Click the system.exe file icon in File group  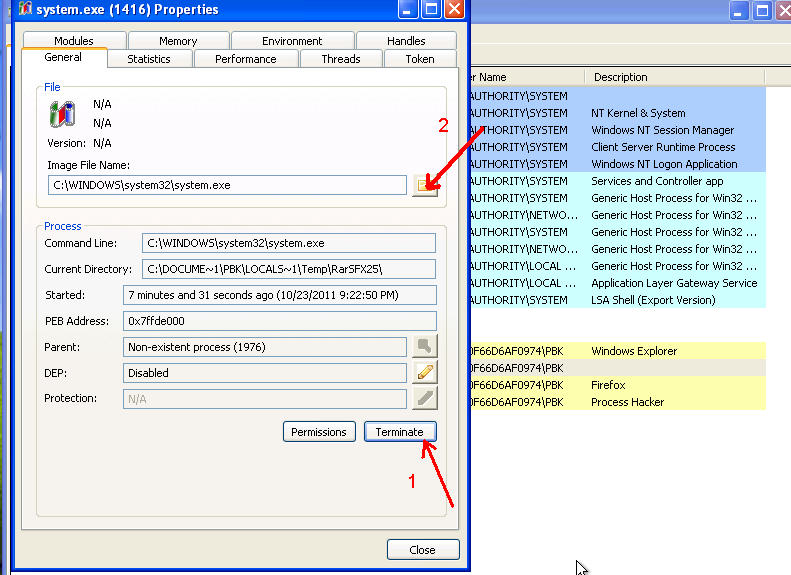point(63,113)
